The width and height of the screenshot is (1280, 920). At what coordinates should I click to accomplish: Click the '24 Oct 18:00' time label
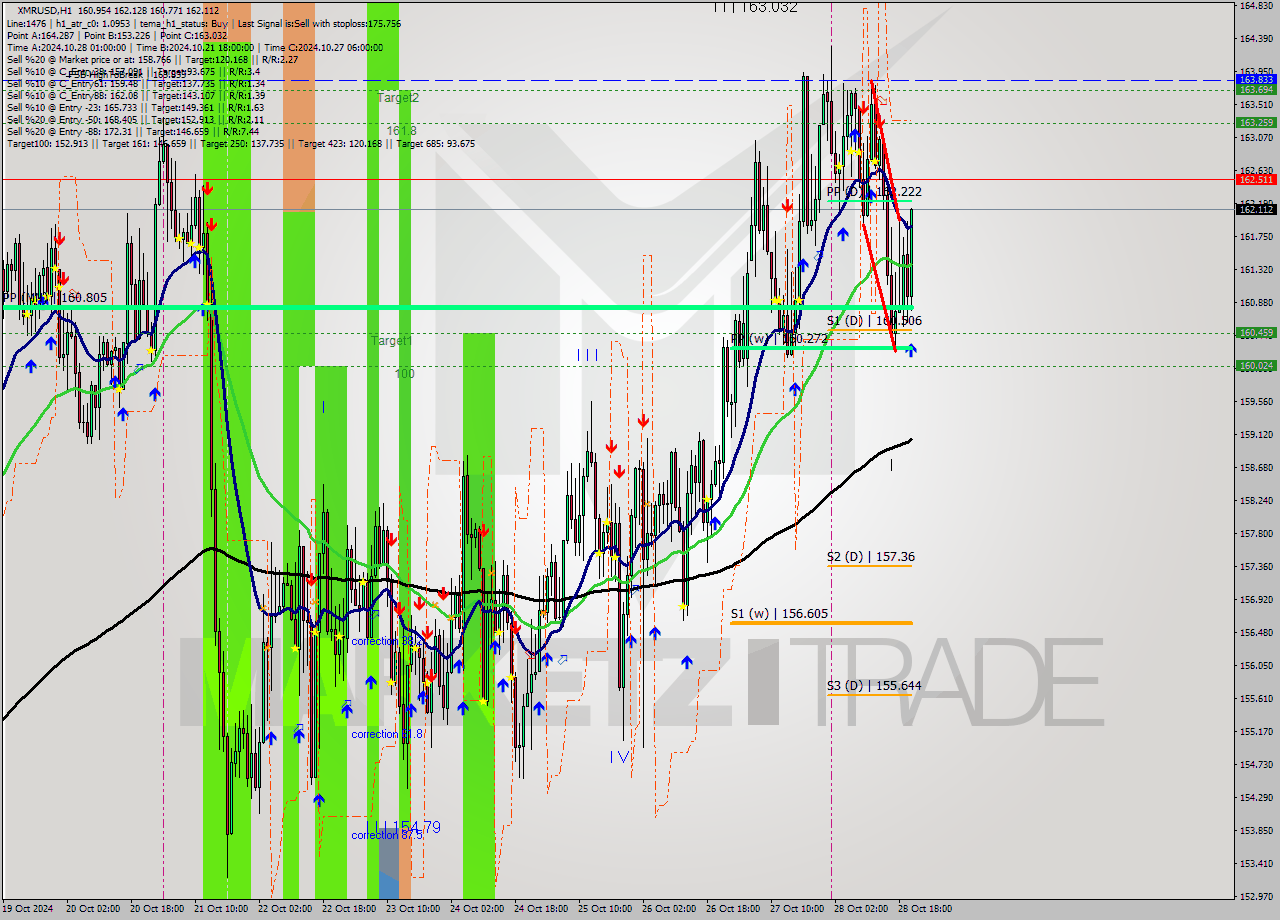[540, 909]
